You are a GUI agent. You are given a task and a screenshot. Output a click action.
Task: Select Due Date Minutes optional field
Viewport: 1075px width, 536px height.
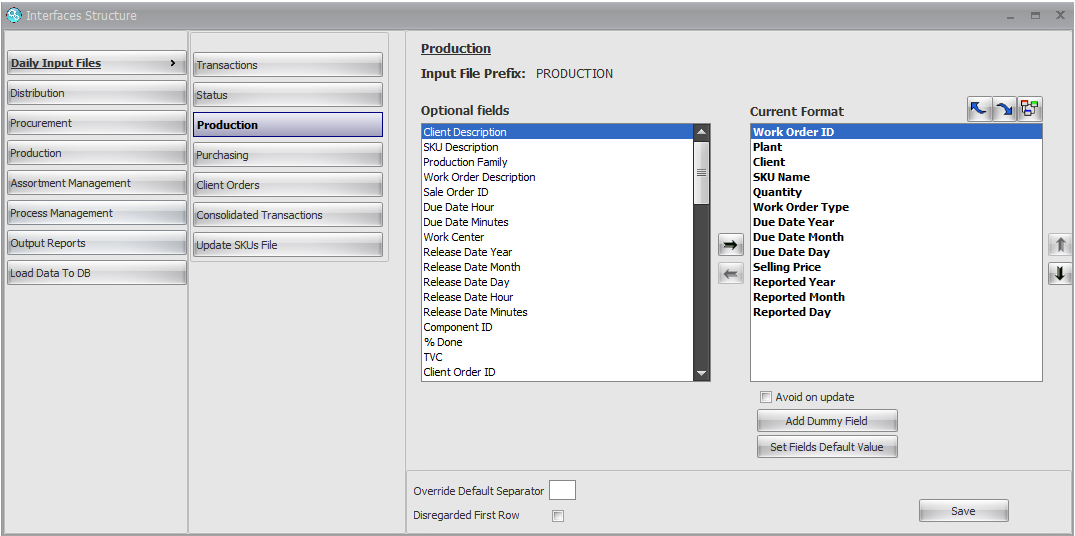(557, 222)
